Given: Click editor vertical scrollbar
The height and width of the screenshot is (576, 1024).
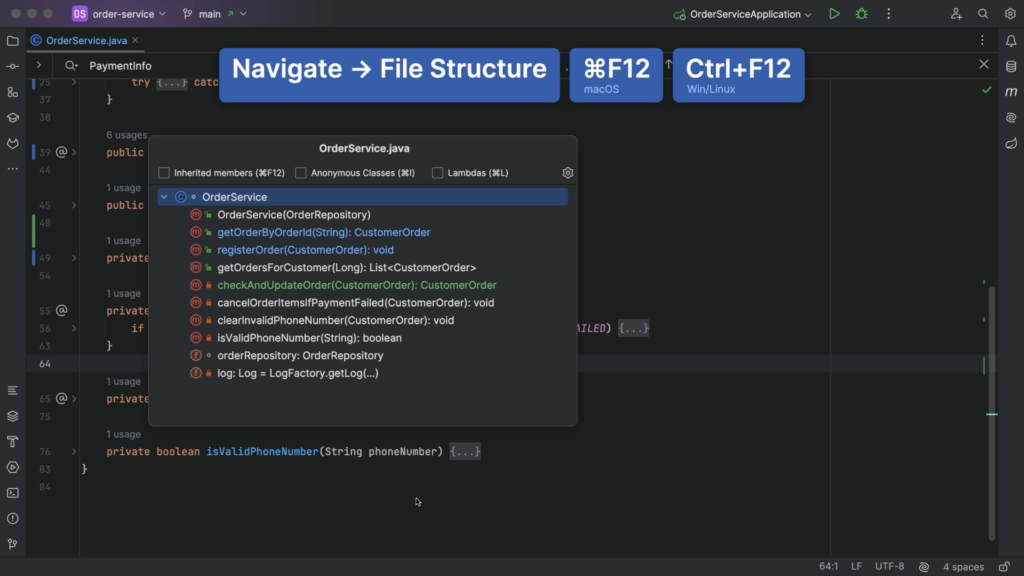Looking at the screenshot, I should tap(992, 413).
